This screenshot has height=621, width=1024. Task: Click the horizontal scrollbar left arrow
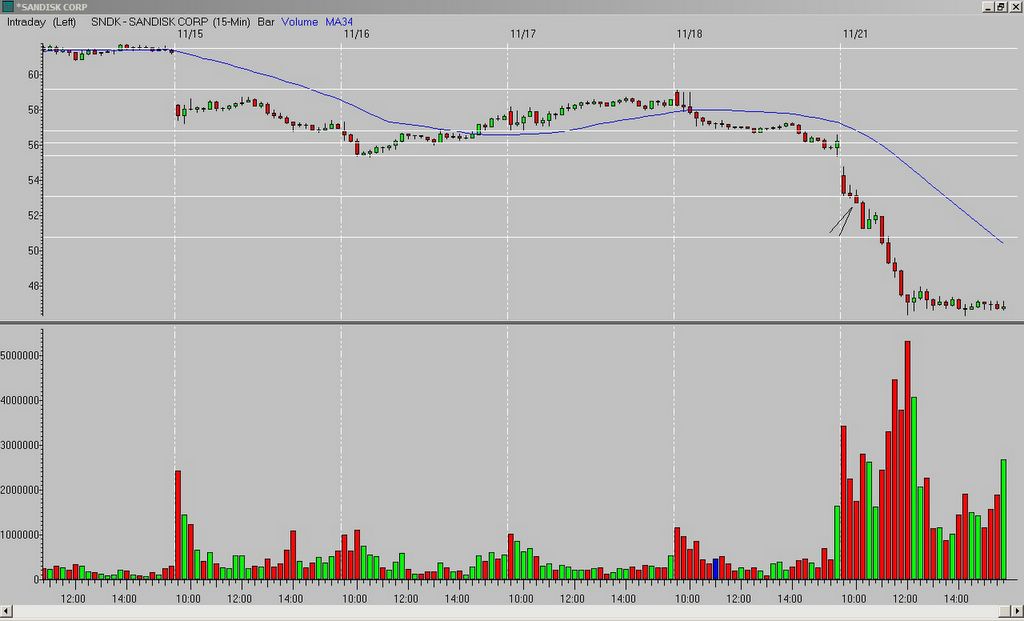pos(6,611)
